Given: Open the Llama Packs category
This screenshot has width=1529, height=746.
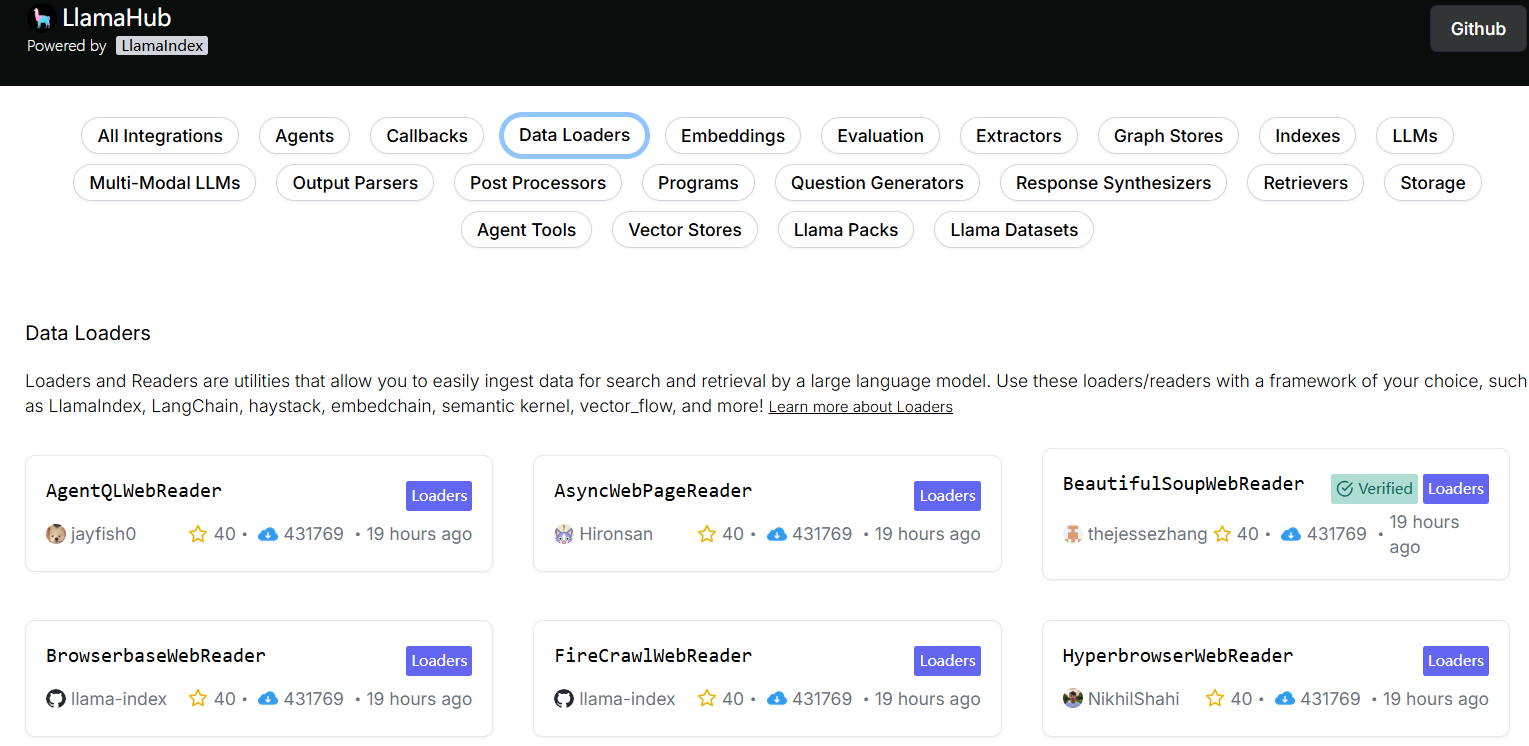Looking at the screenshot, I should click(x=846, y=230).
